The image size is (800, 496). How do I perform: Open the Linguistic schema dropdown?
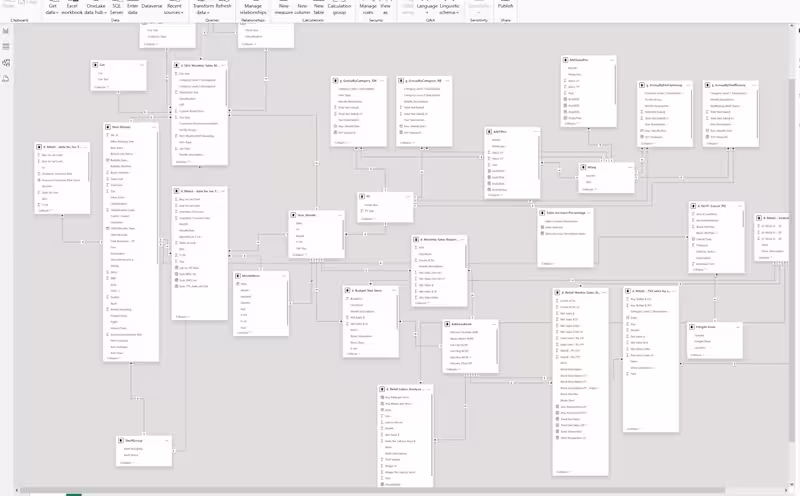tap(449, 8)
